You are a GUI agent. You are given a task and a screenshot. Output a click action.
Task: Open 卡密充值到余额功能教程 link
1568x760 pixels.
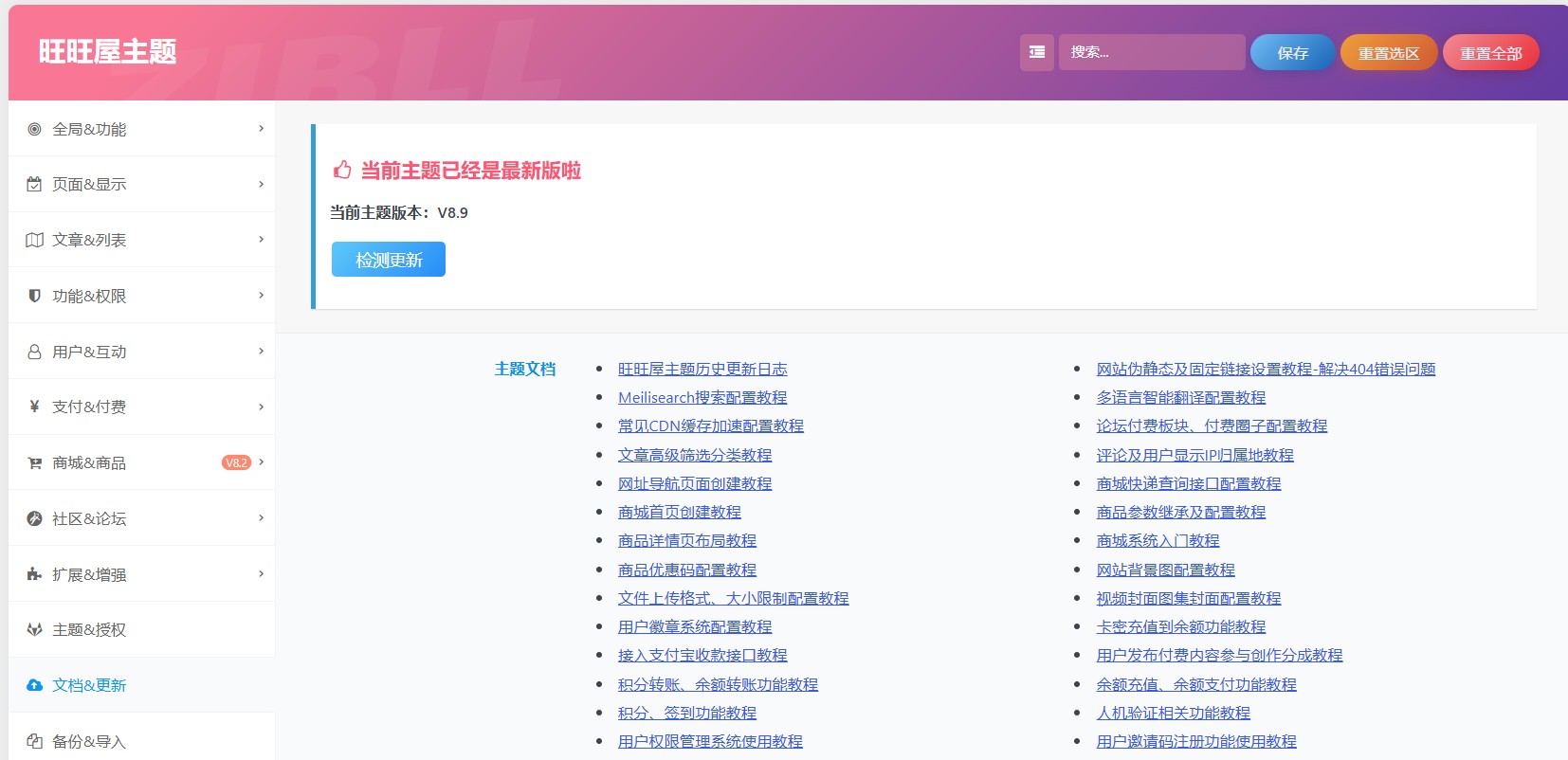tap(1181, 626)
